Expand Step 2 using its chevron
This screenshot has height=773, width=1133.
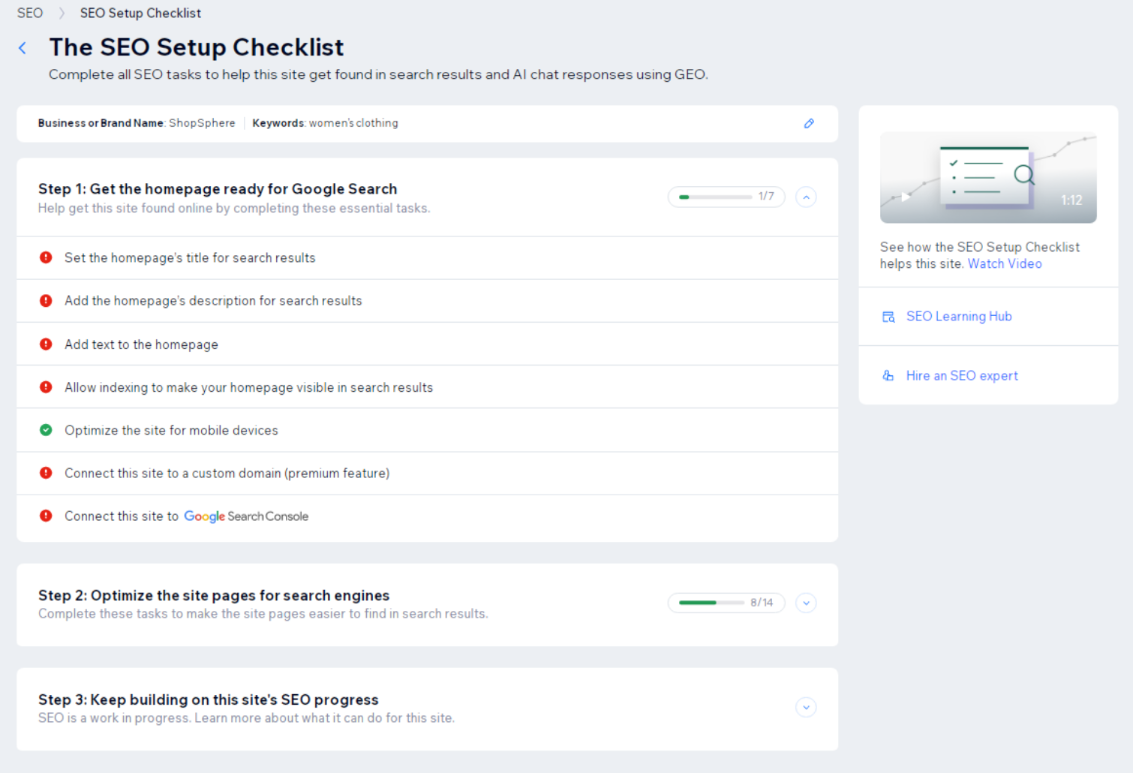pos(806,603)
